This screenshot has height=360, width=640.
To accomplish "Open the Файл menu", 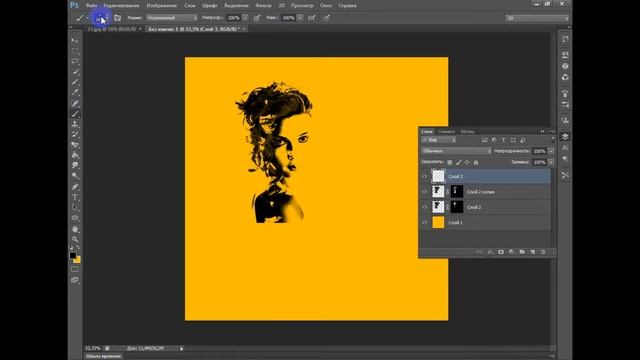I will pyautogui.click(x=92, y=5).
